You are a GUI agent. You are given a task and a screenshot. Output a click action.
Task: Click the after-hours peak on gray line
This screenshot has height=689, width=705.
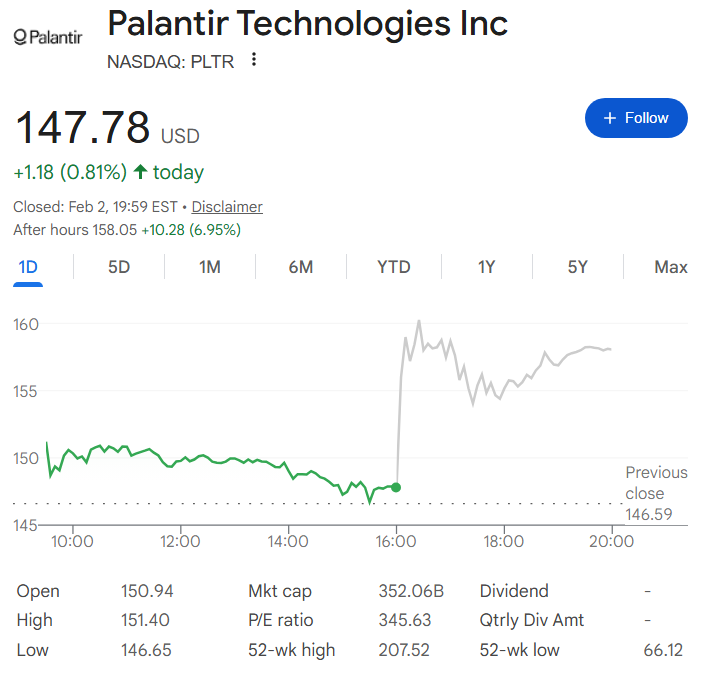419,321
